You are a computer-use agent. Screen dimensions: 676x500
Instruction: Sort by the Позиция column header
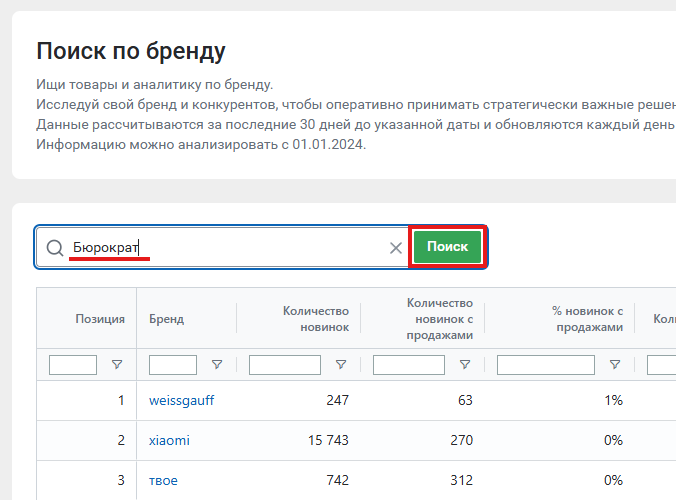(100, 319)
